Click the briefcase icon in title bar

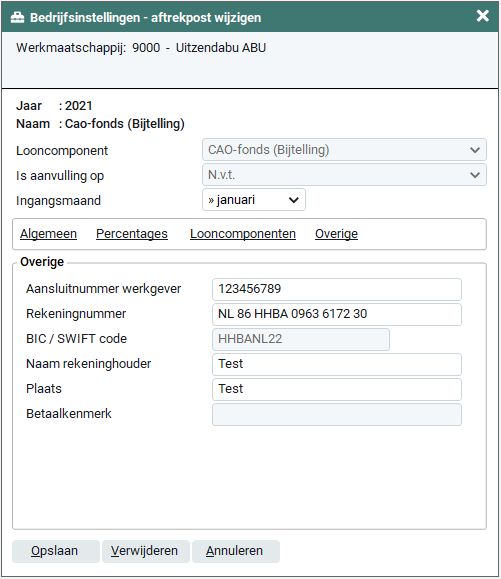[17, 17]
